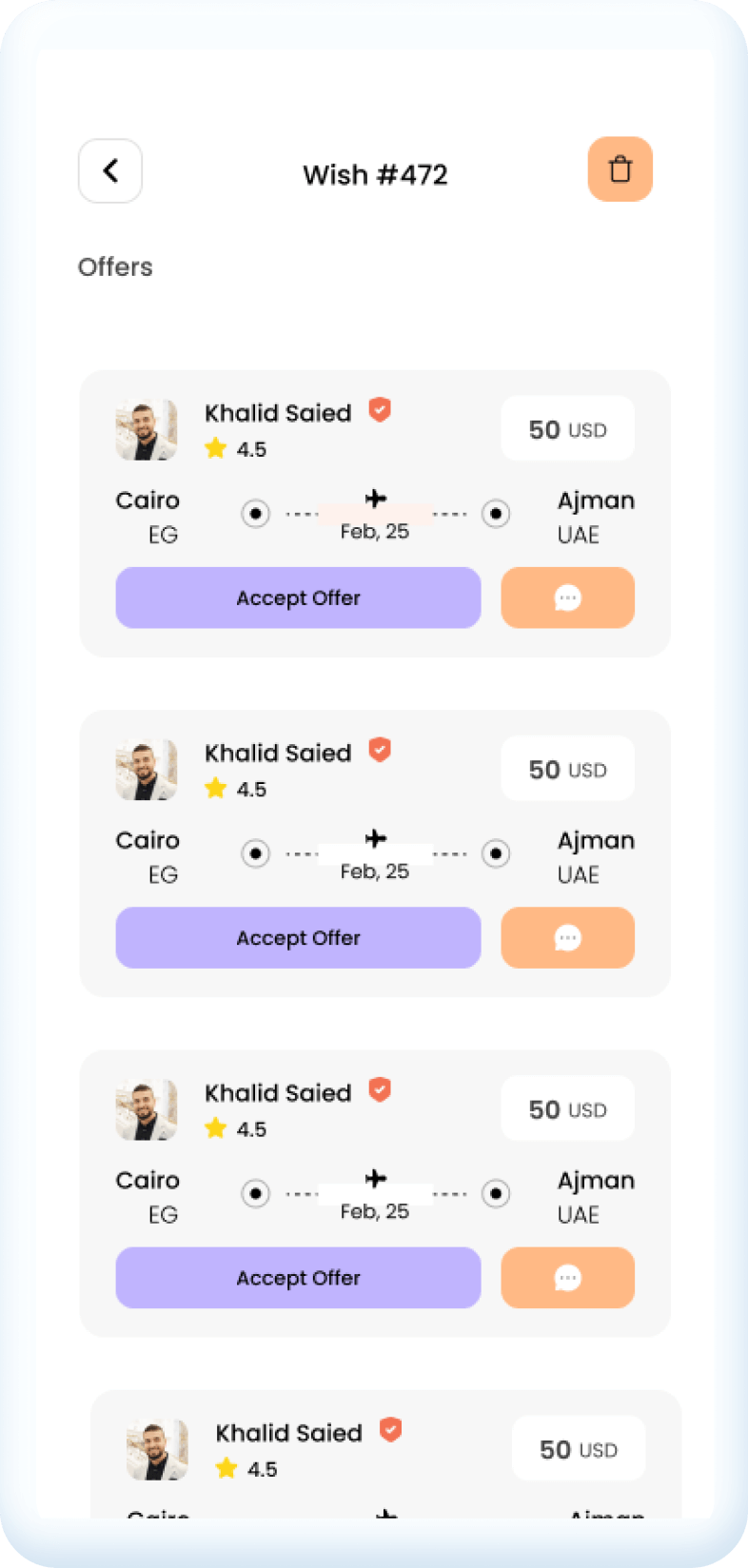Tap airplane icon in first offer route
748x1568 pixels.
[x=376, y=498]
